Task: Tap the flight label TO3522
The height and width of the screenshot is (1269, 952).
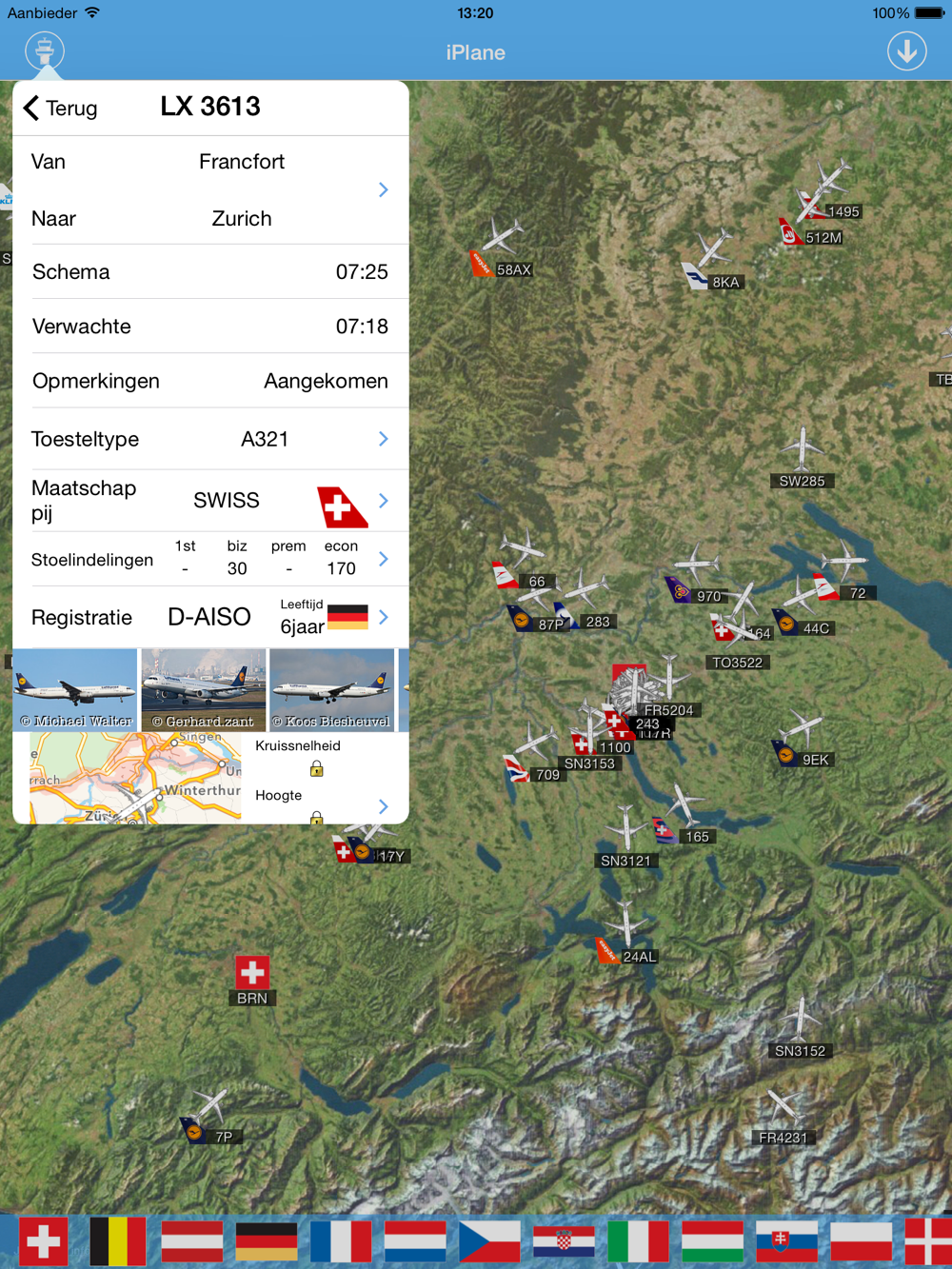Action: [x=738, y=663]
